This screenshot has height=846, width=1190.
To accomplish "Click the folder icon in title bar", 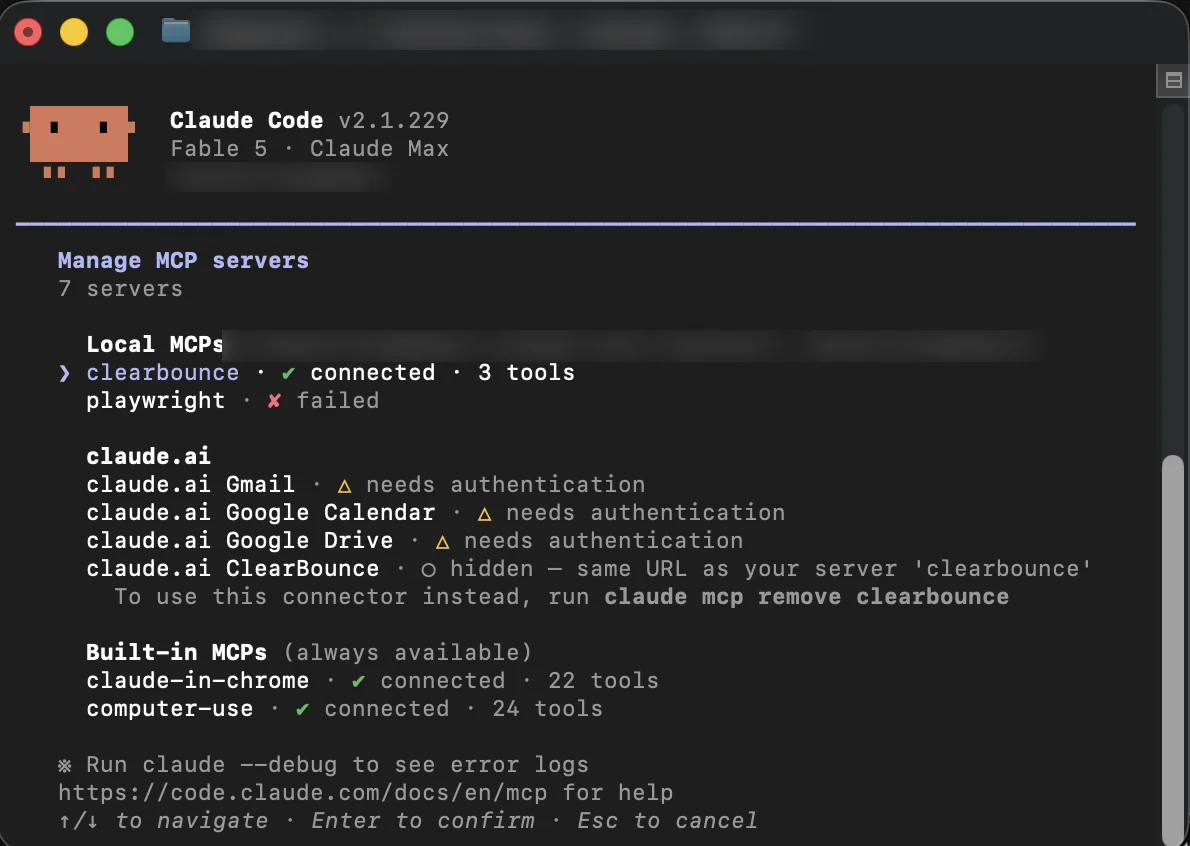I will click(x=175, y=31).
